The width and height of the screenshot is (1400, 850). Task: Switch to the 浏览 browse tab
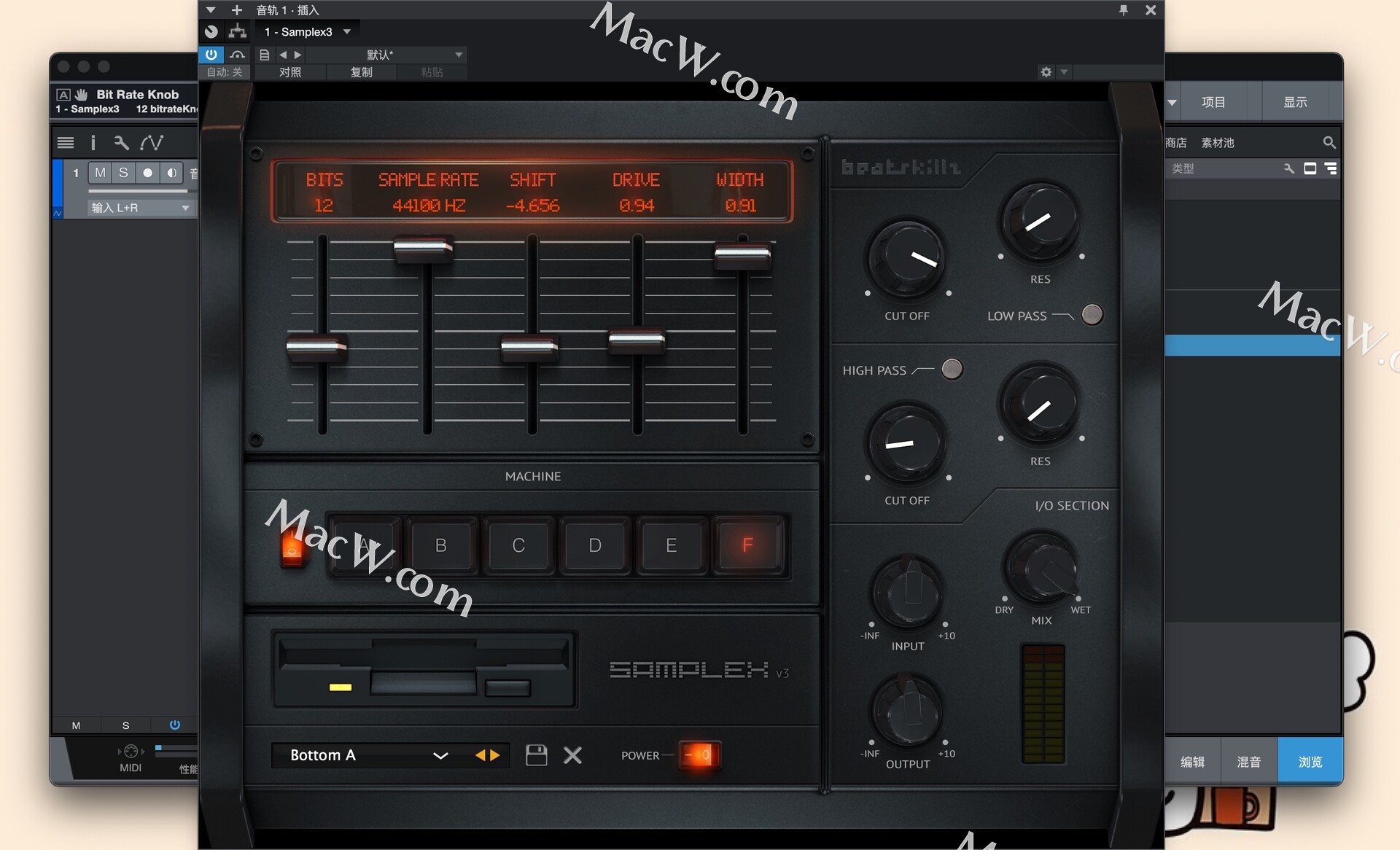(1310, 761)
